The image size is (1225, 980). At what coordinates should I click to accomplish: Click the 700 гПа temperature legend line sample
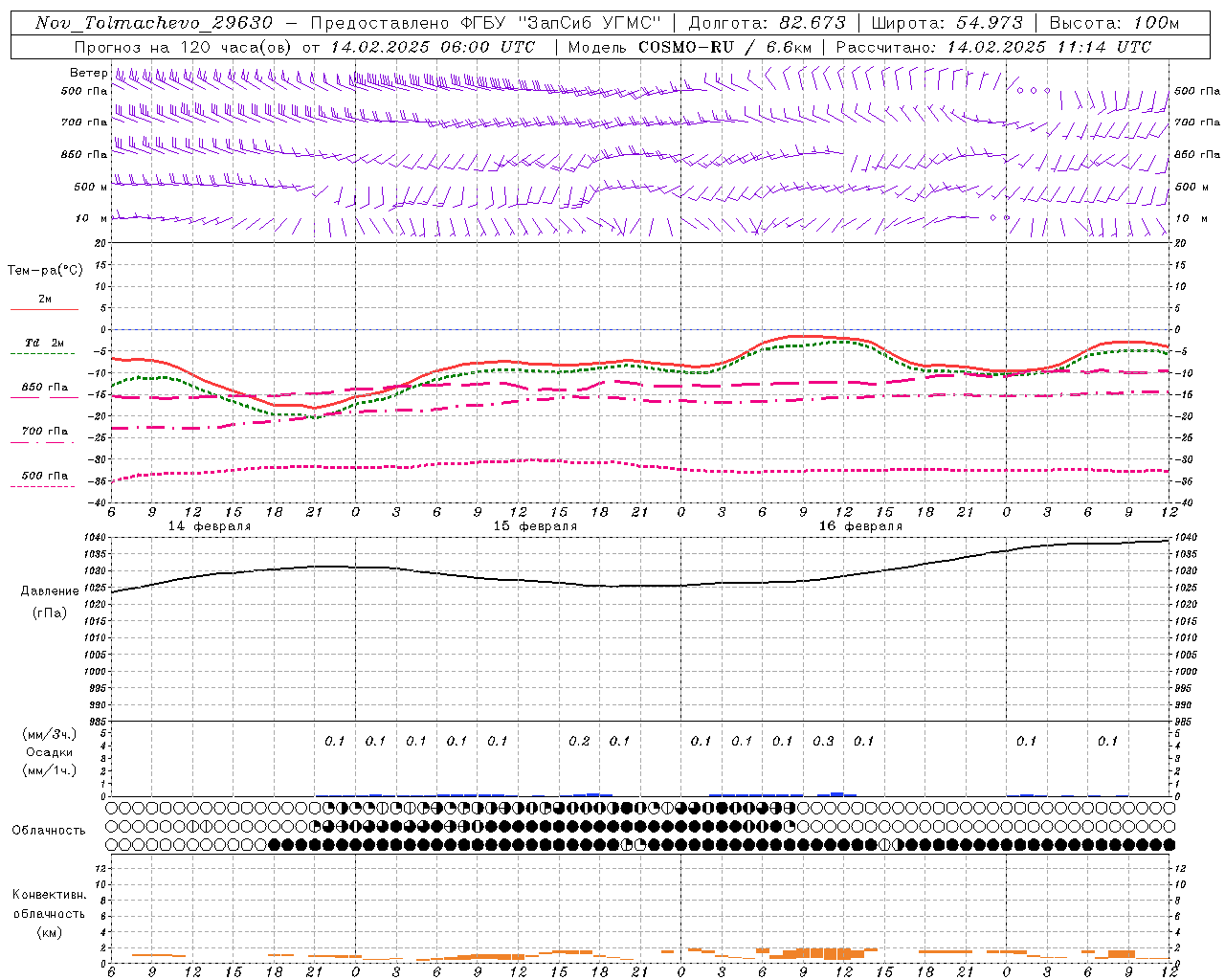[x=42, y=442]
